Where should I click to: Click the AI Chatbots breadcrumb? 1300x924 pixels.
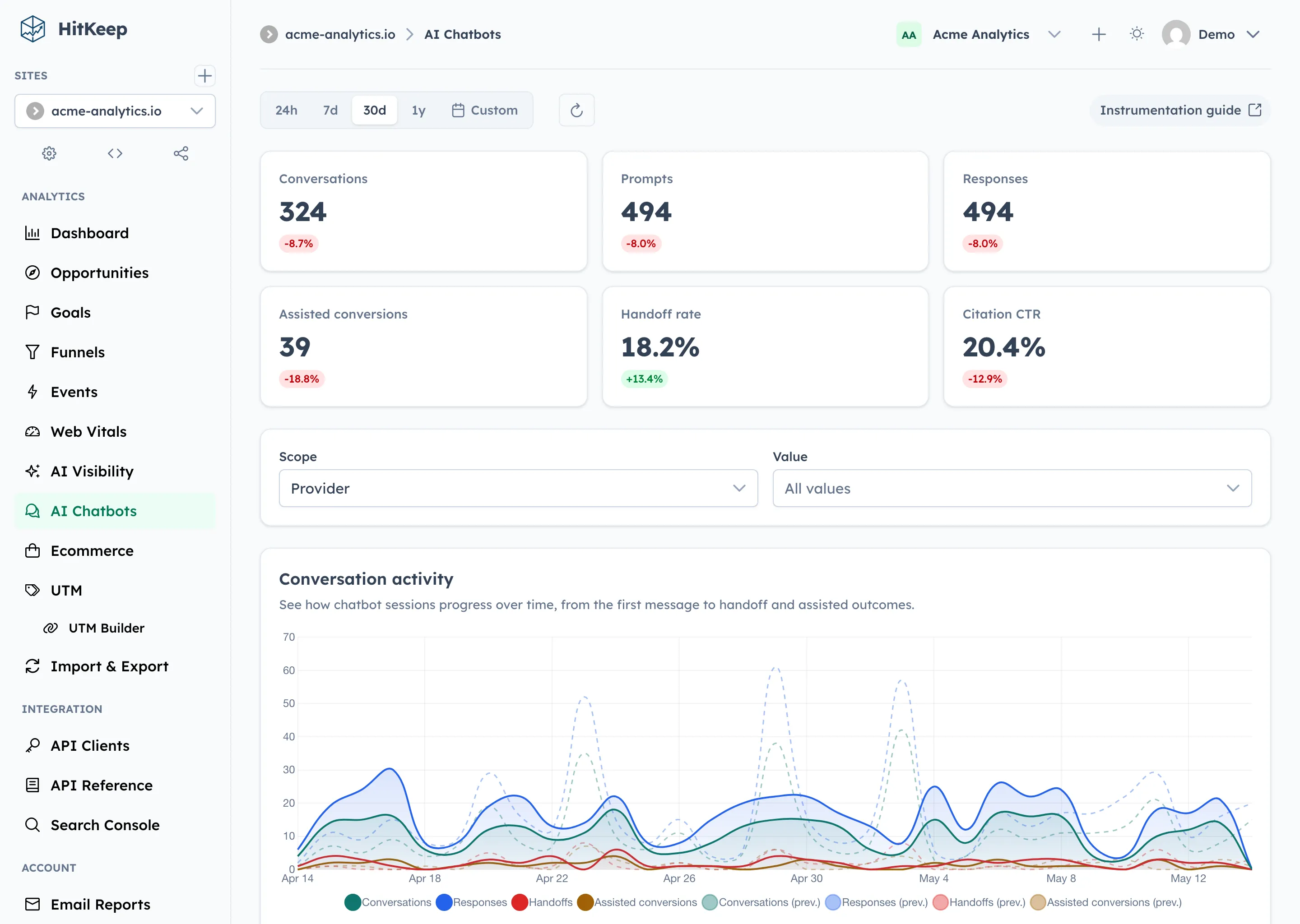[x=463, y=34]
